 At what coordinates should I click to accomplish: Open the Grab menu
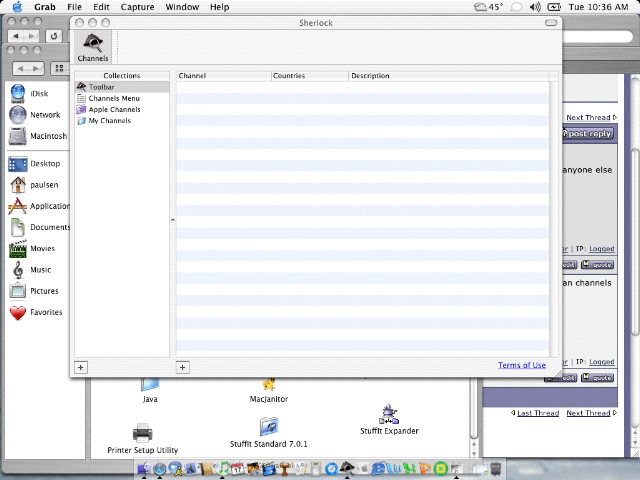[x=44, y=7]
